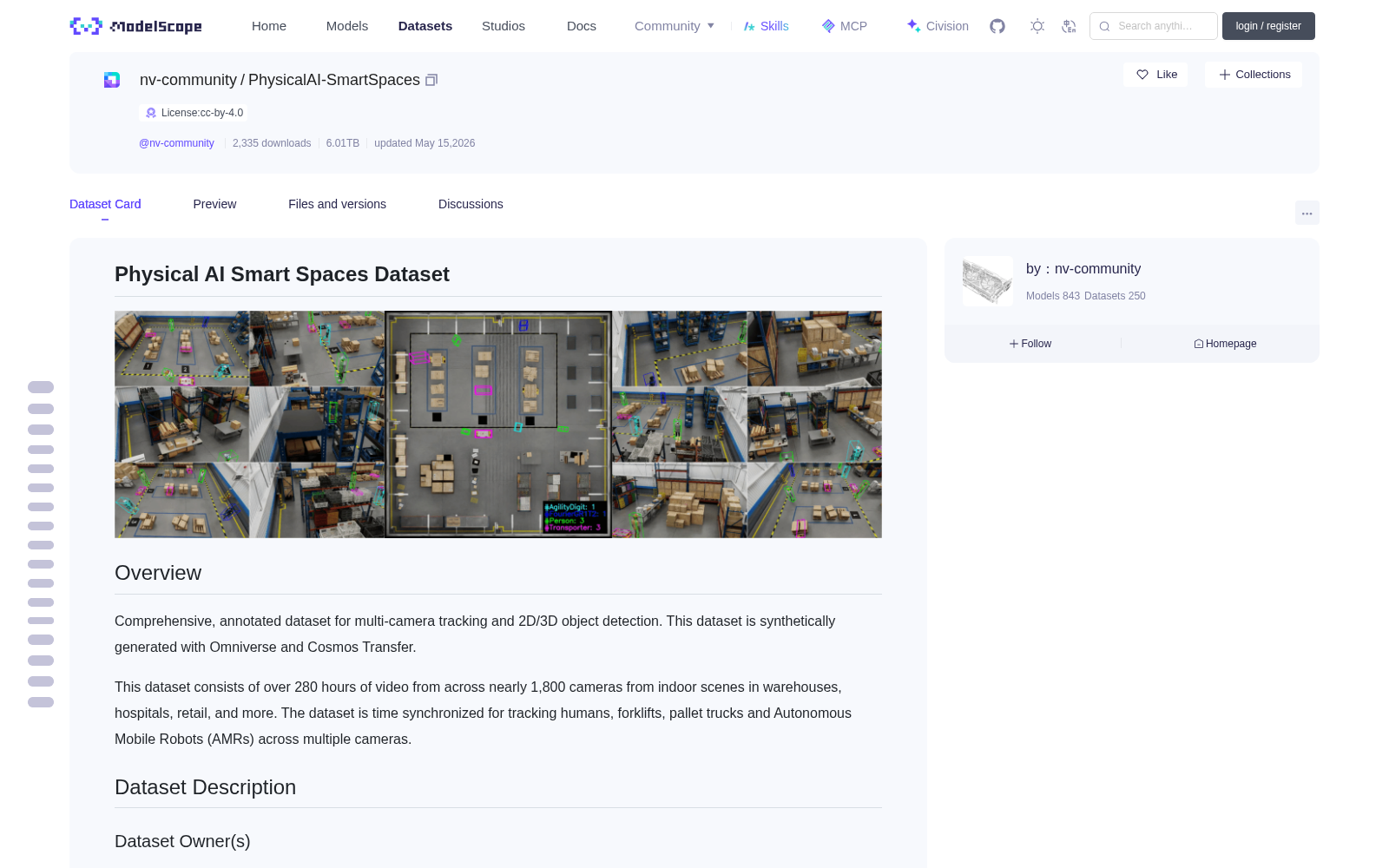Expand the Community dropdown menu
This screenshot has width=1389, height=868.
click(x=675, y=26)
